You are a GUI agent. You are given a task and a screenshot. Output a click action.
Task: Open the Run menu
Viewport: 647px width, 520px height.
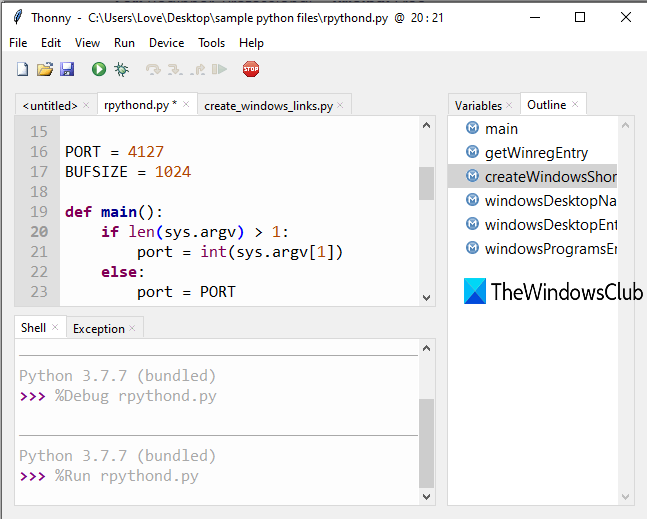(x=124, y=43)
